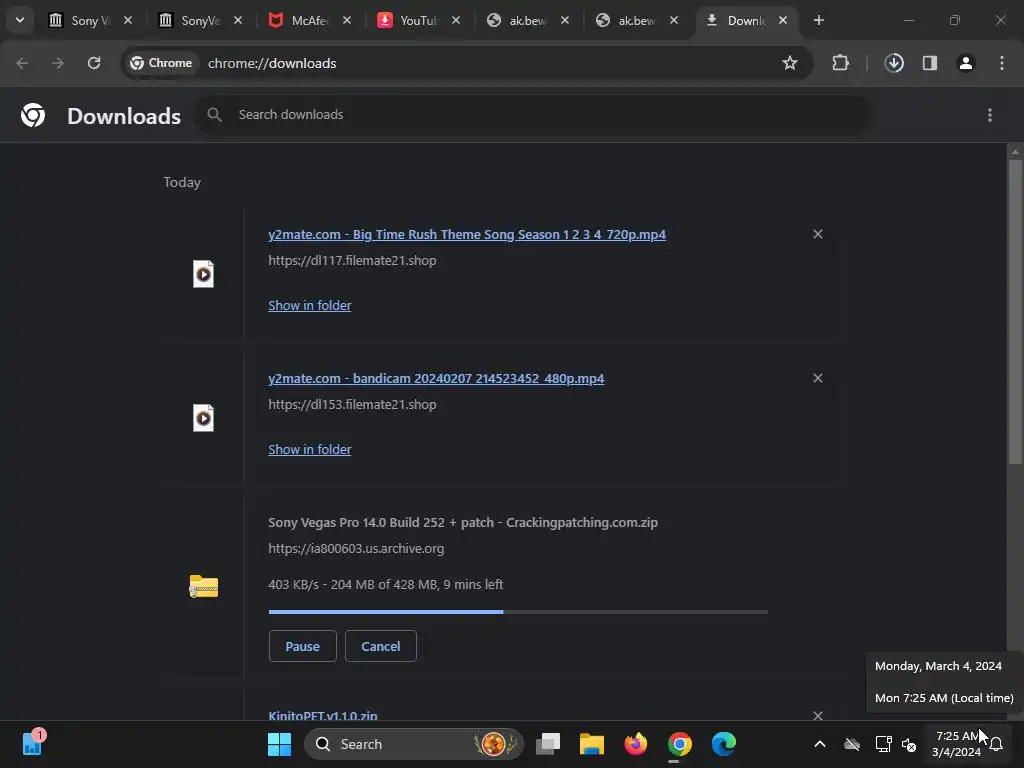Click the OneDrive cloud tray icon
The height and width of the screenshot is (768, 1024).
click(852, 744)
